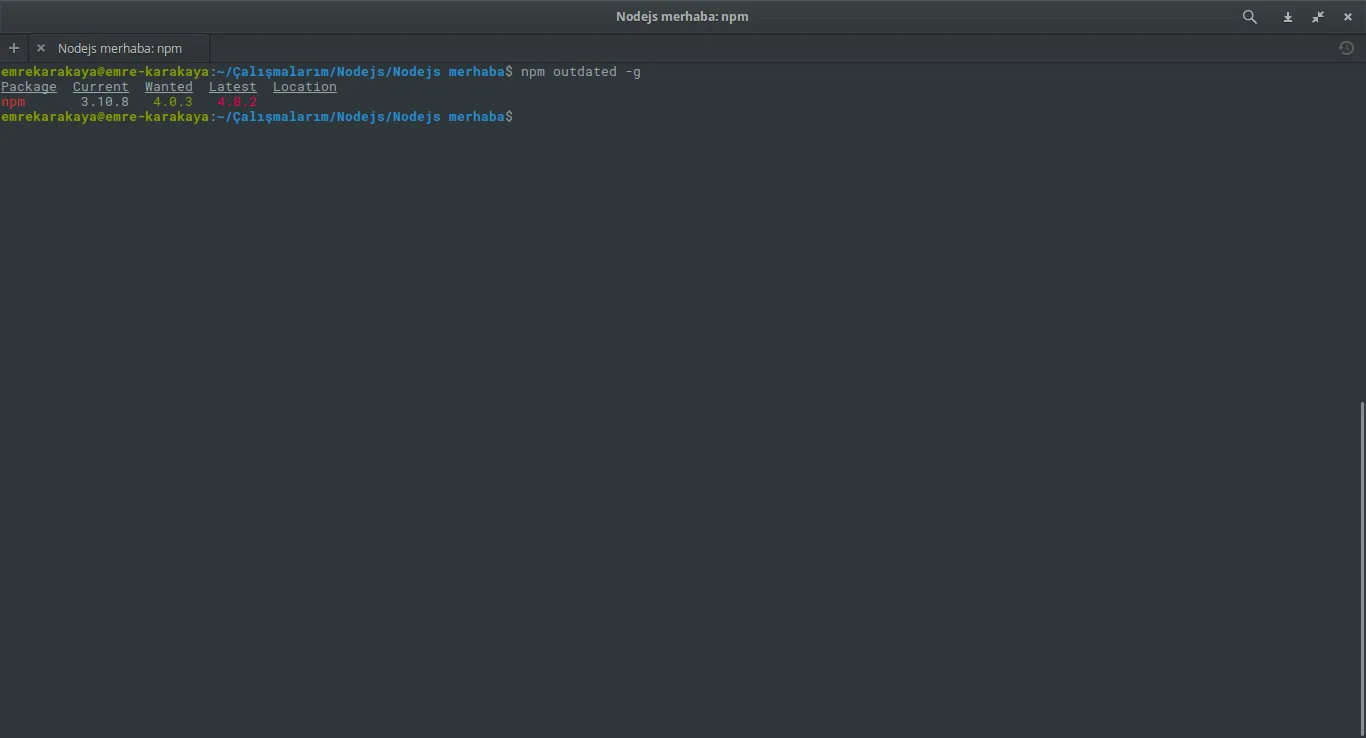Click the underlined "Current" column header
The image size is (1366, 738).
click(x=100, y=86)
